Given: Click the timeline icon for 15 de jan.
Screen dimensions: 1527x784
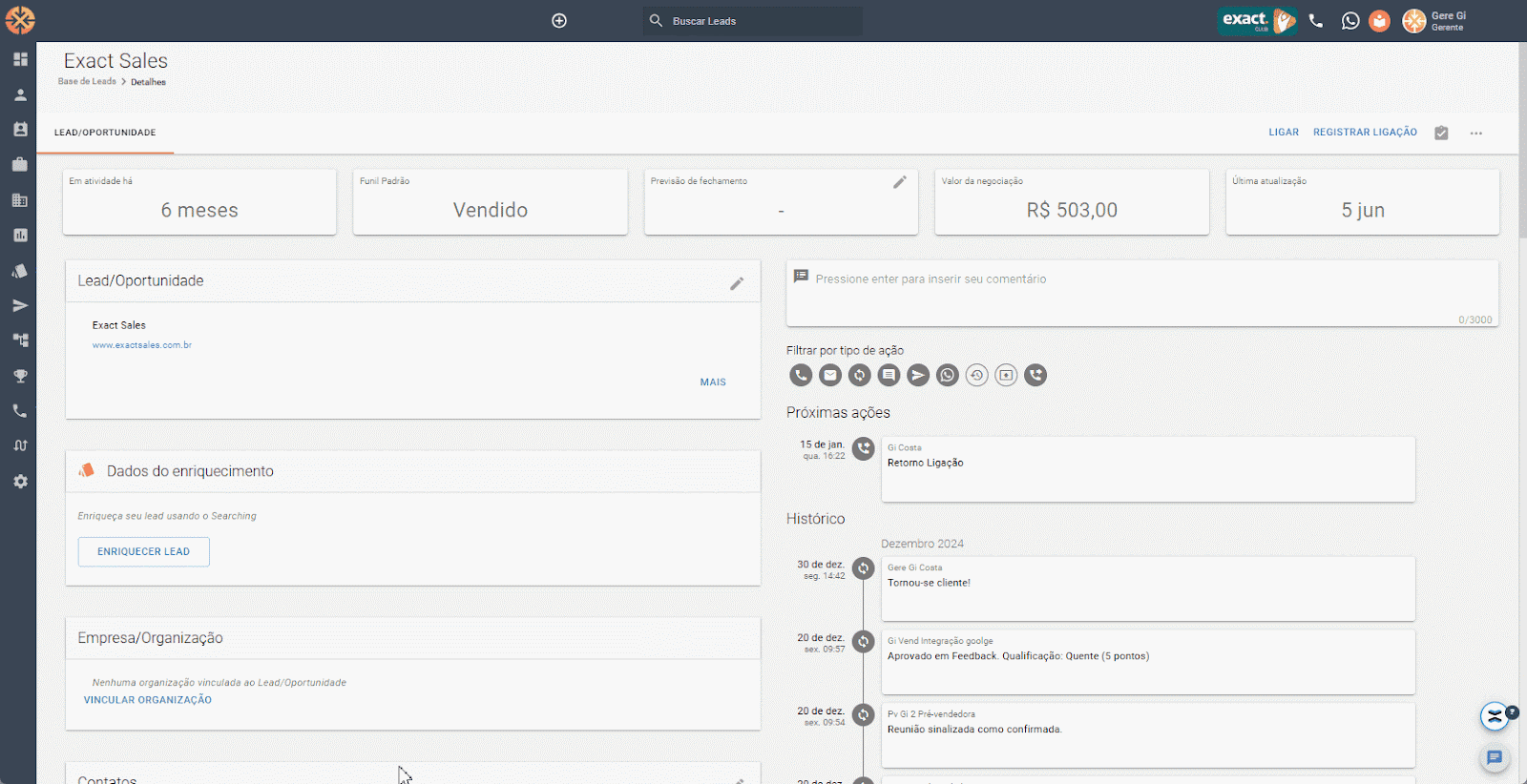Looking at the screenshot, I should (x=864, y=448).
